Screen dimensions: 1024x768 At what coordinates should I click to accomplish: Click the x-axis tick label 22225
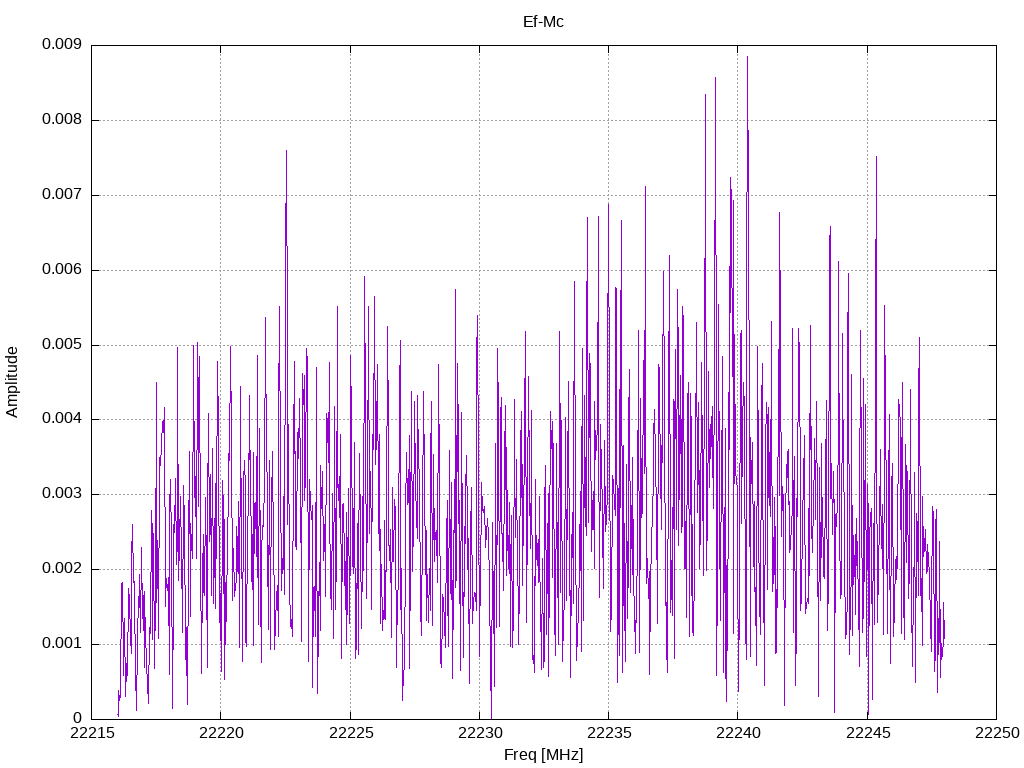351,733
